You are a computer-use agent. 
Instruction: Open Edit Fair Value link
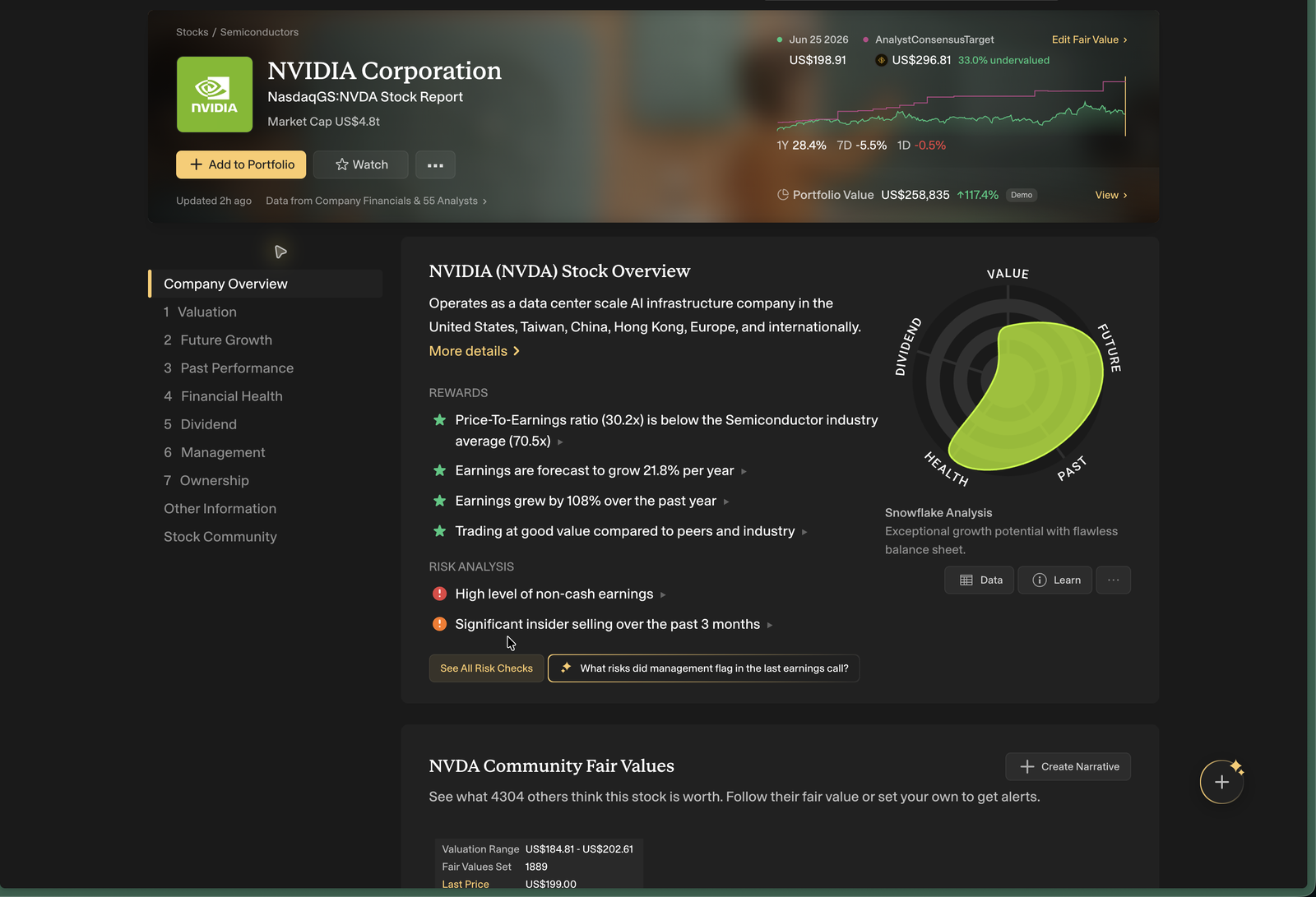(x=1089, y=39)
